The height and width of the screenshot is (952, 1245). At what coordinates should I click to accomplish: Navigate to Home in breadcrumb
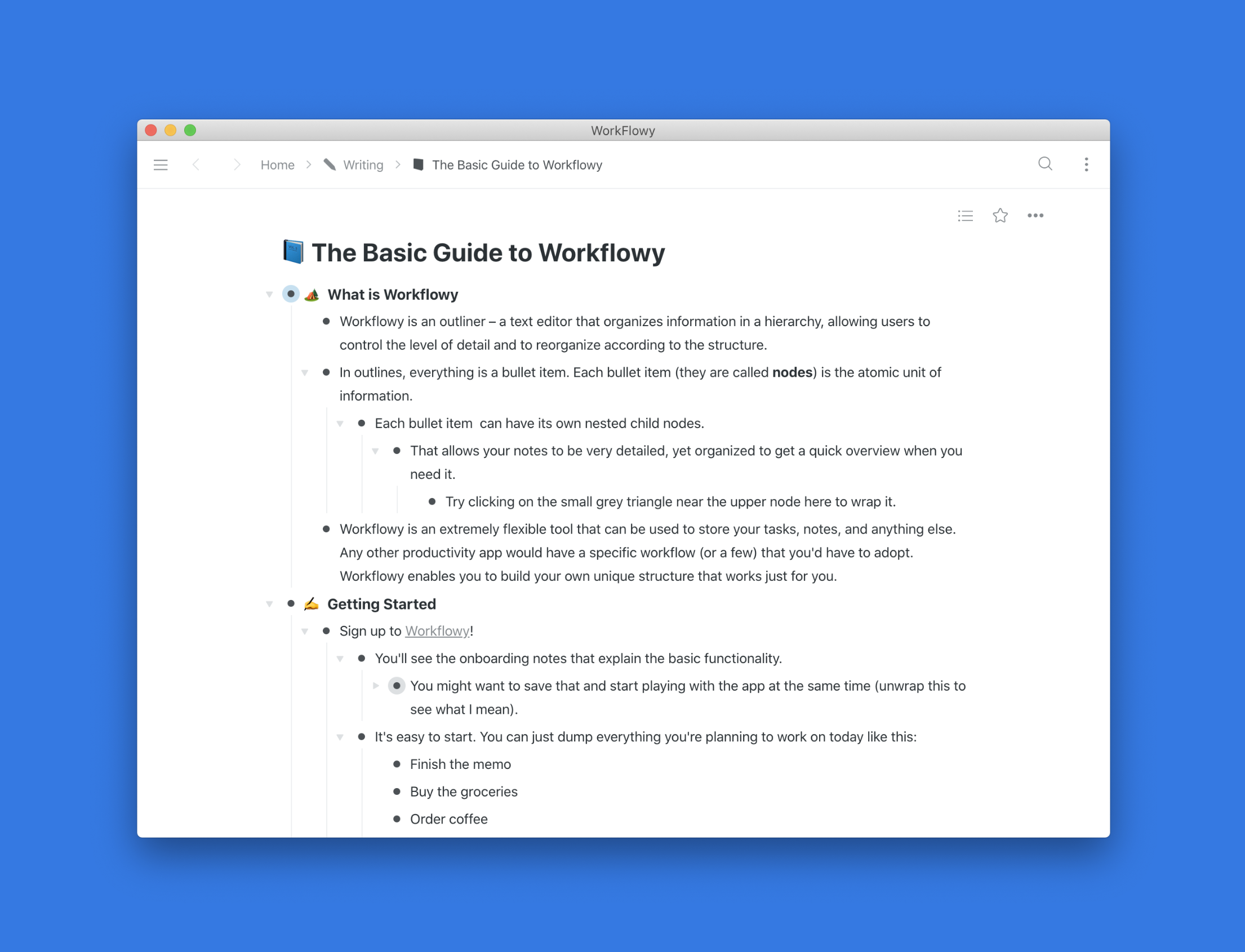pos(277,164)
